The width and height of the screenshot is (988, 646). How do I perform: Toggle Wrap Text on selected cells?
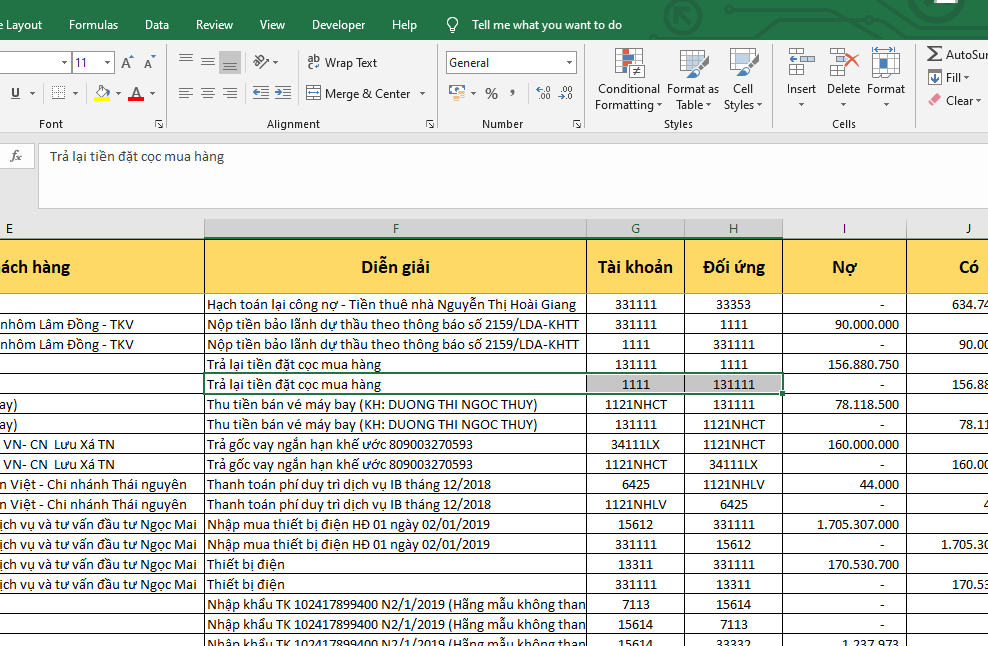(x=341, y=63)
